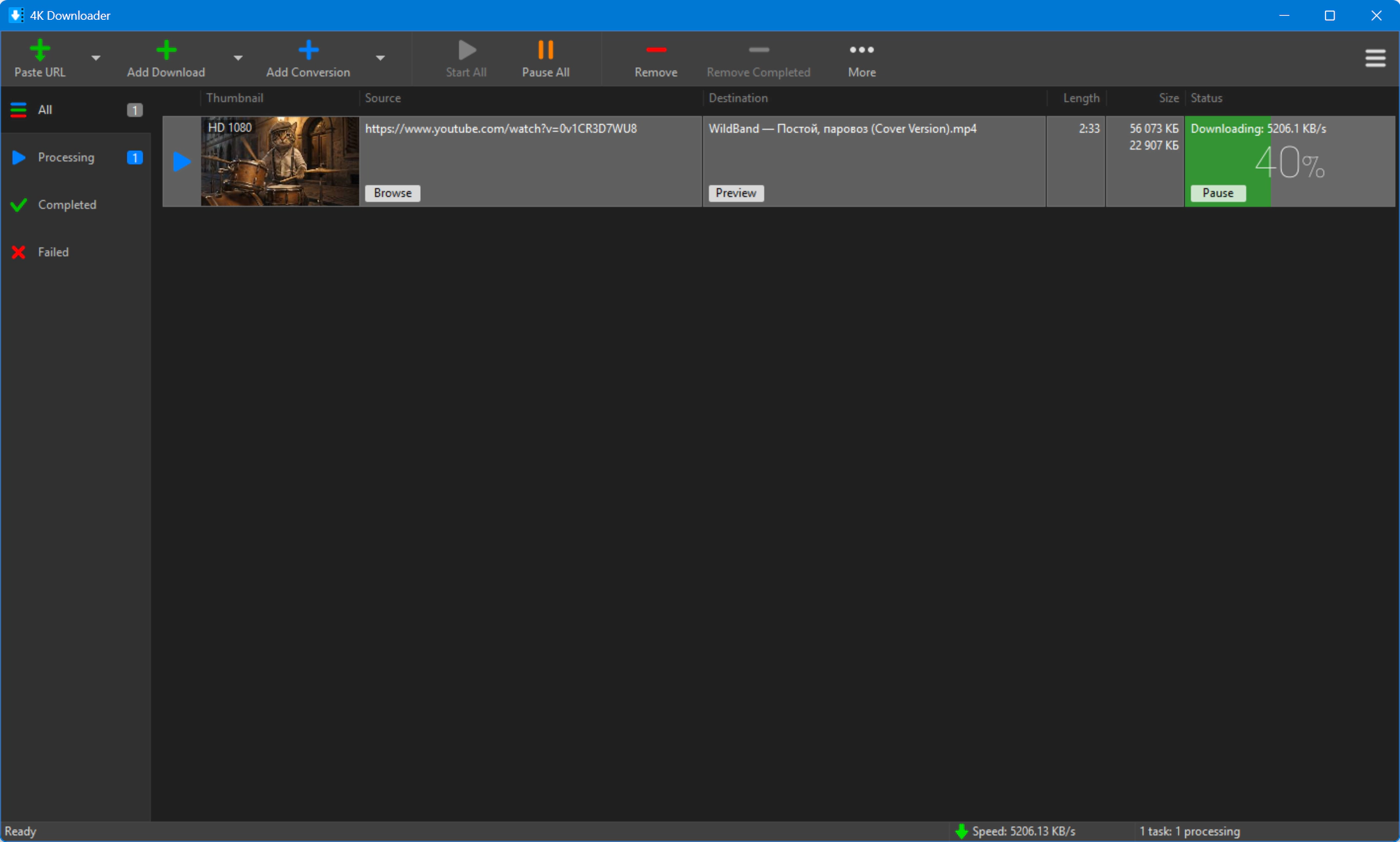Image resolution: width=1400 pixels, height=842 pixels.
Task: Click the 2:33 length value
Action: click(1089, 128)
